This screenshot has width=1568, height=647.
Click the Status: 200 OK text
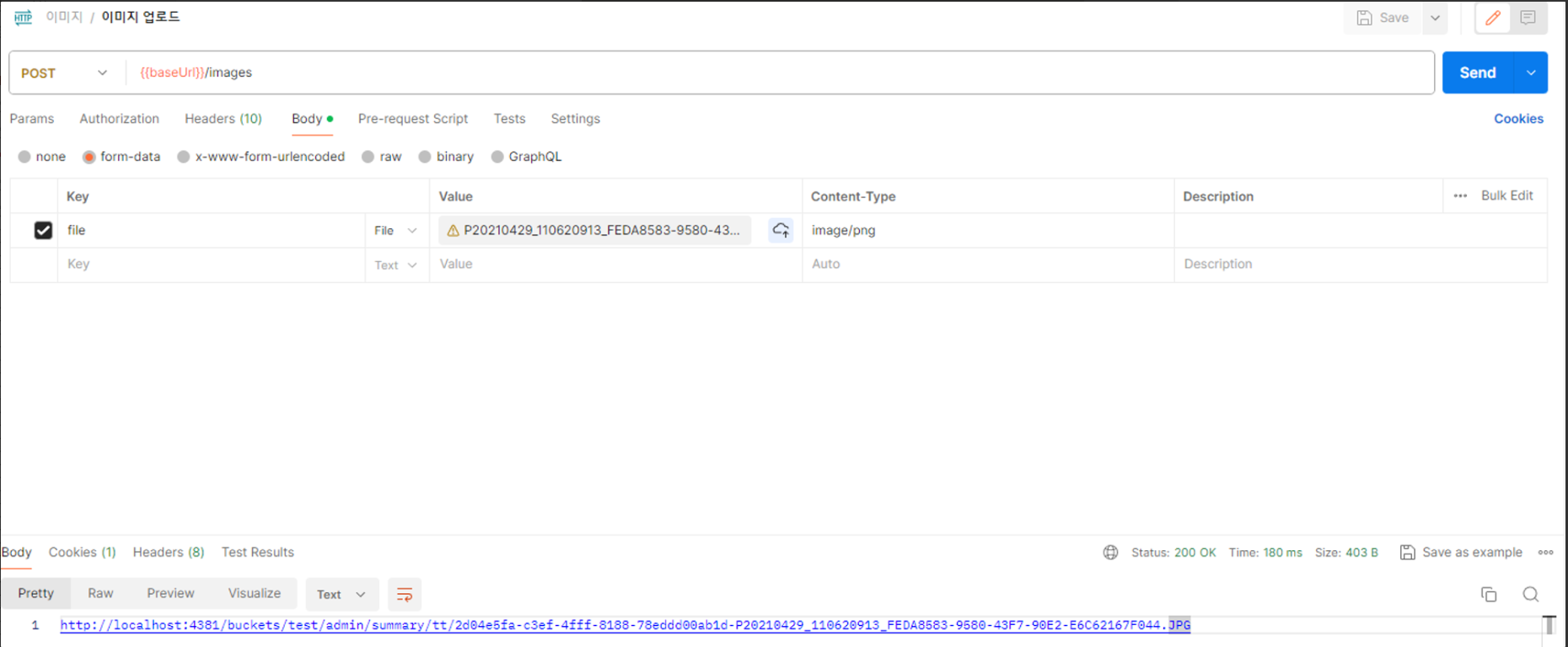(1173, 553)
